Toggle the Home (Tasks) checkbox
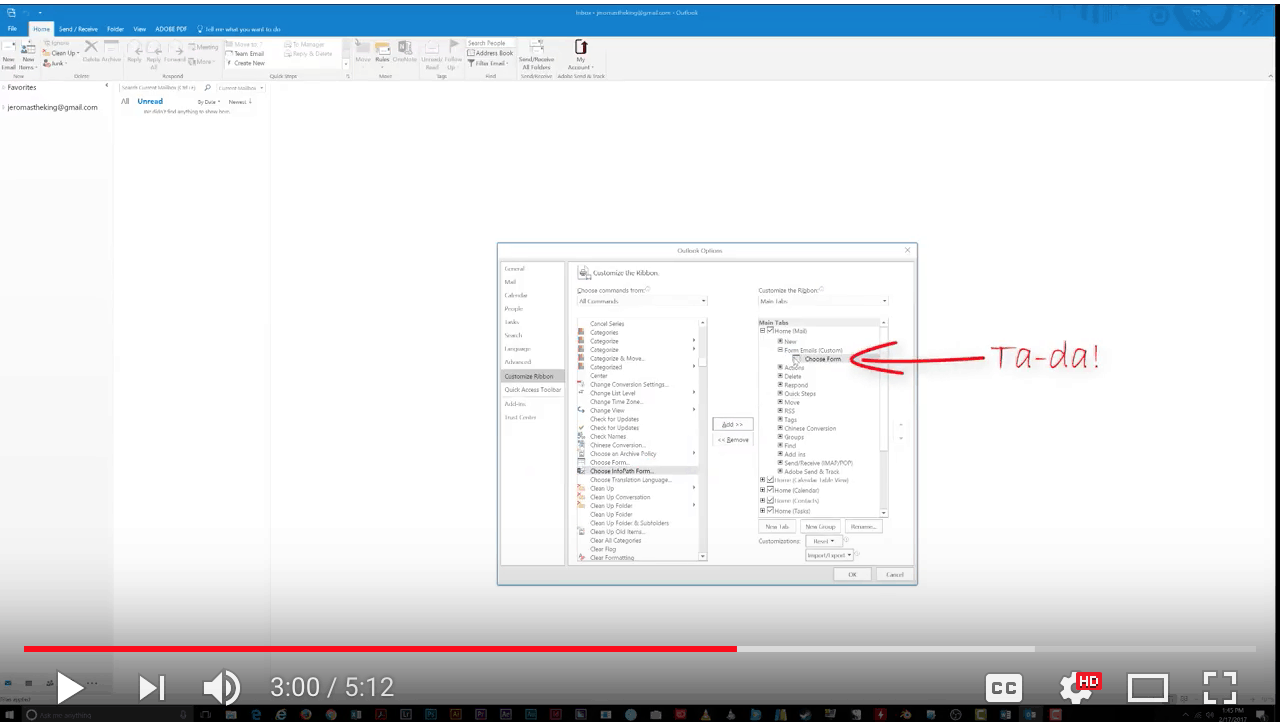Image resolution: width=1280 pixels, height=722 pixels. [770, 511]
